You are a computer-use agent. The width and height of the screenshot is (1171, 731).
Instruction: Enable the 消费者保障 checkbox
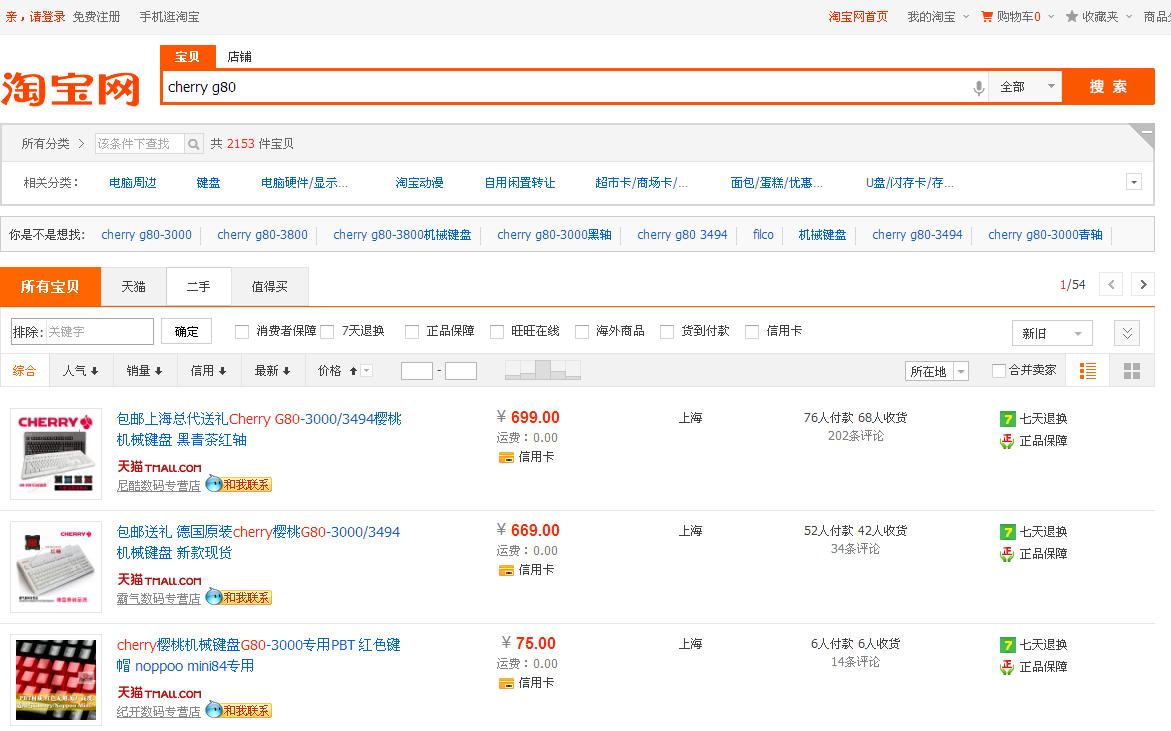pyautogui.click(x=242, y=332)
